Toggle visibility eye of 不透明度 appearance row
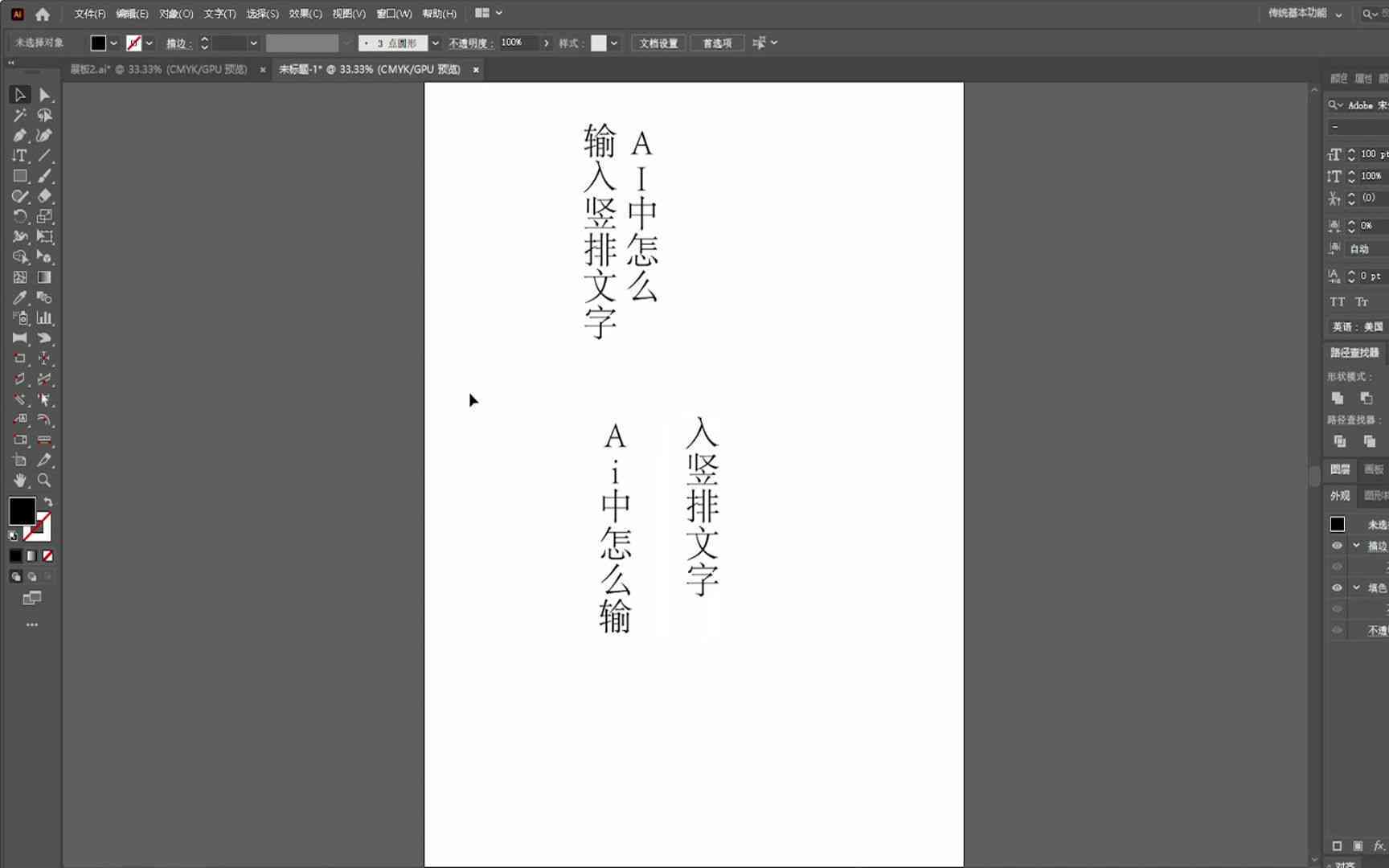The width and height of the screenshot is (1389, 868). 1337,630
